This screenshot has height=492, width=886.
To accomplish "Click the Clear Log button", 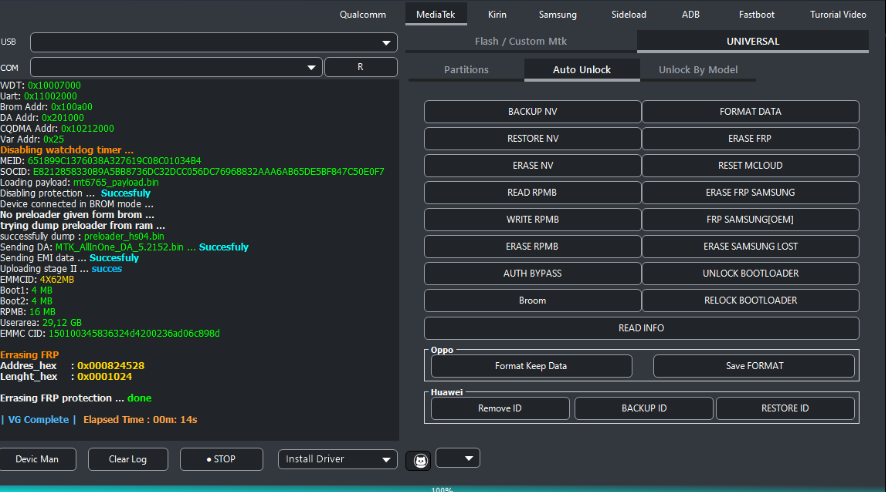I will 128,459.
